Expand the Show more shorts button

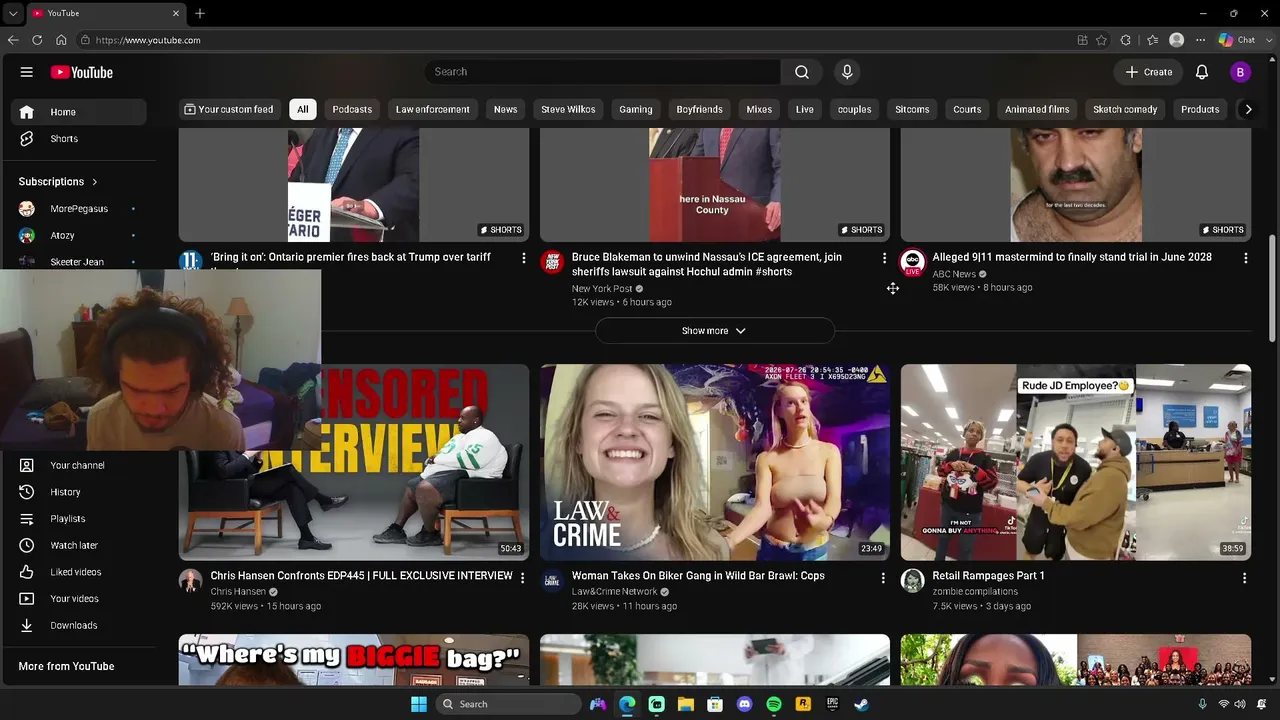[x=714, y=331]
